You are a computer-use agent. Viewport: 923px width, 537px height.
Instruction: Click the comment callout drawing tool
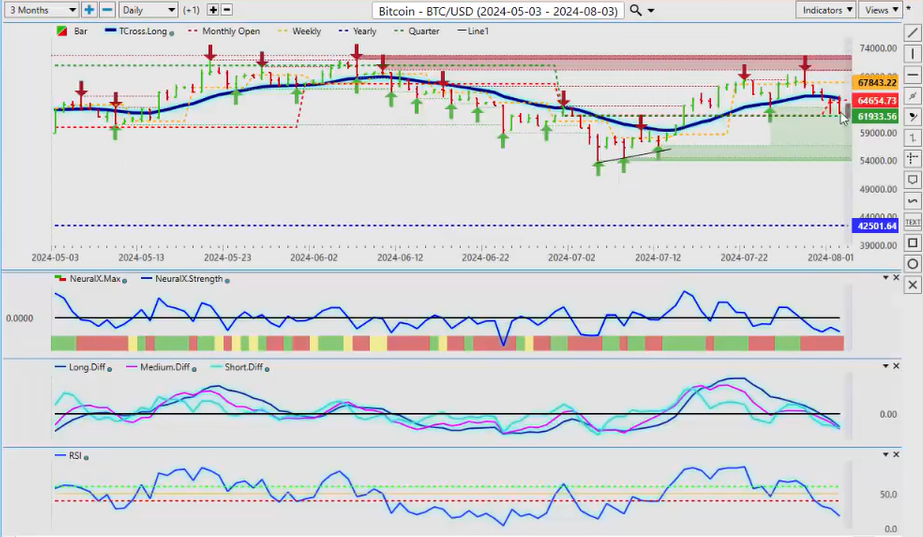tap(912, 180)
